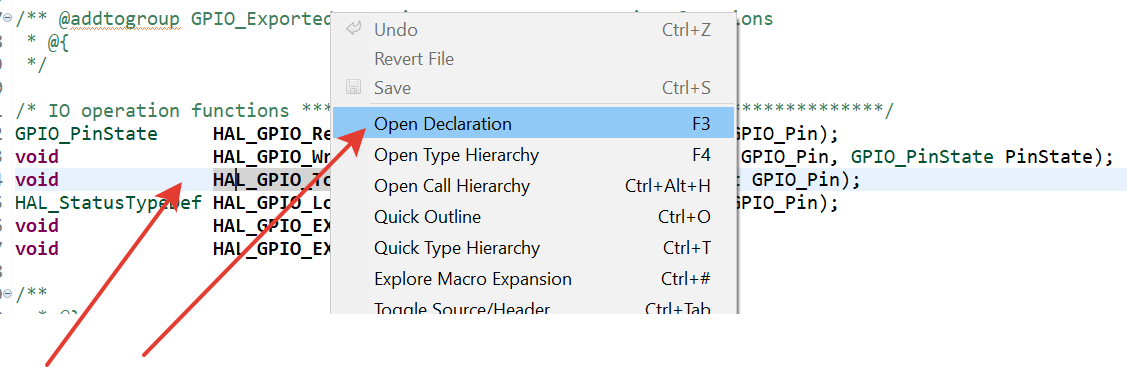
Task: Show the Quick Outline popup
Action: click(x=533, y=217)
